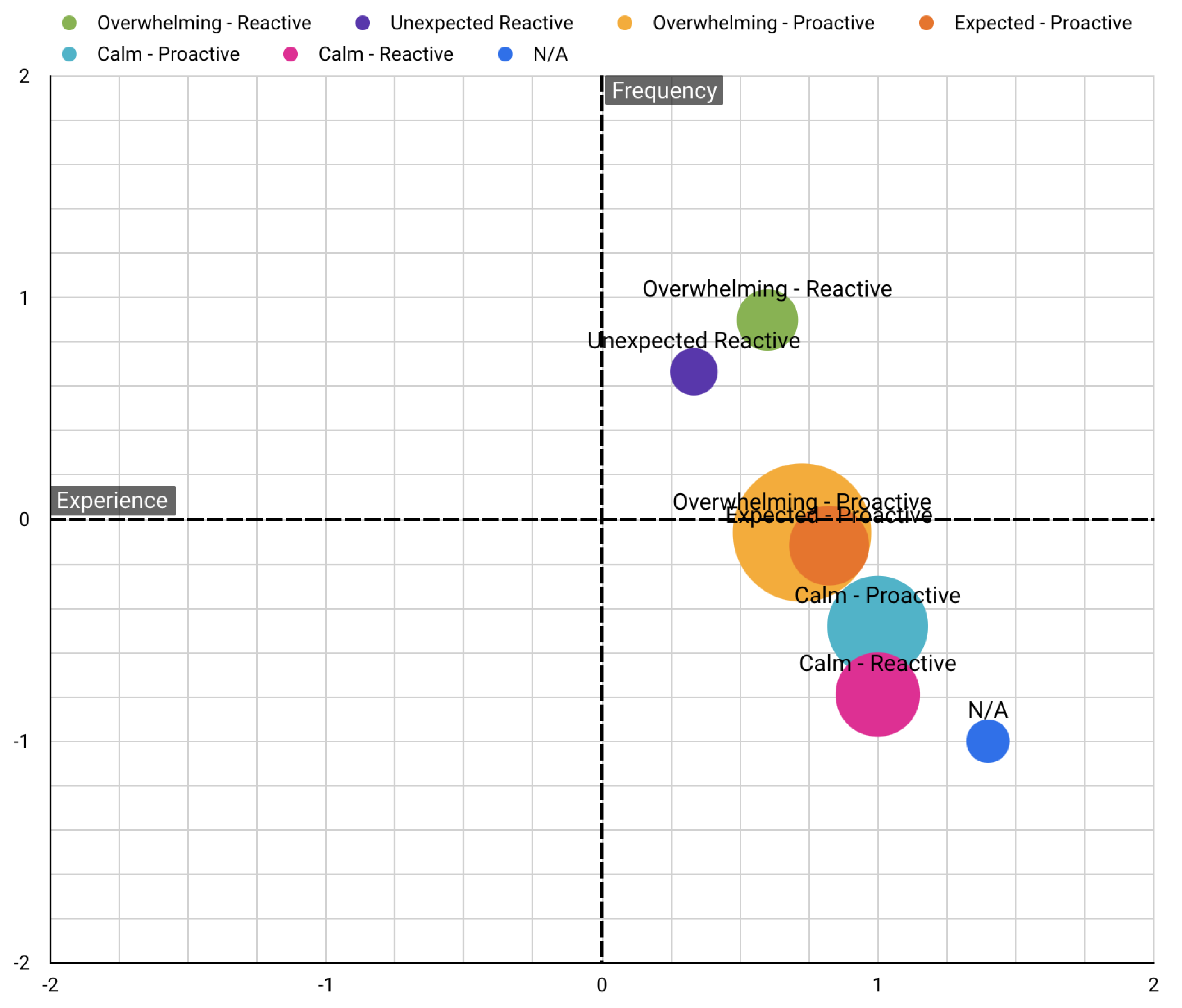Click the blue N/A legend dot
The height and width of the screenshot is (1008, 1182).
[x=505, y=54]
